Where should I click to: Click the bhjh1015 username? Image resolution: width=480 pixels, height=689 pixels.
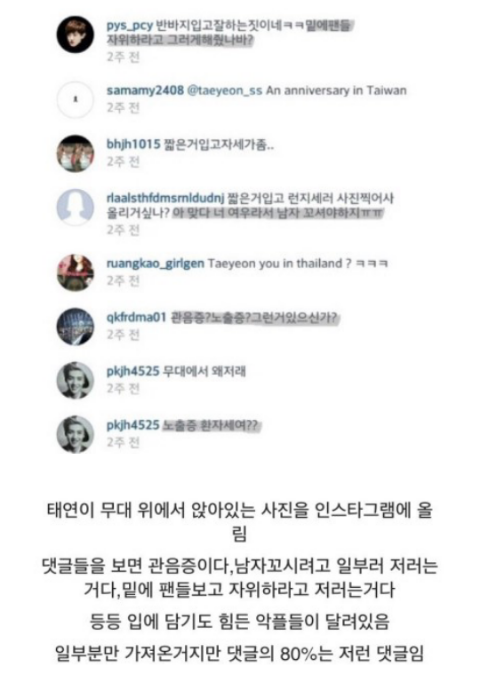click(133, 144)
